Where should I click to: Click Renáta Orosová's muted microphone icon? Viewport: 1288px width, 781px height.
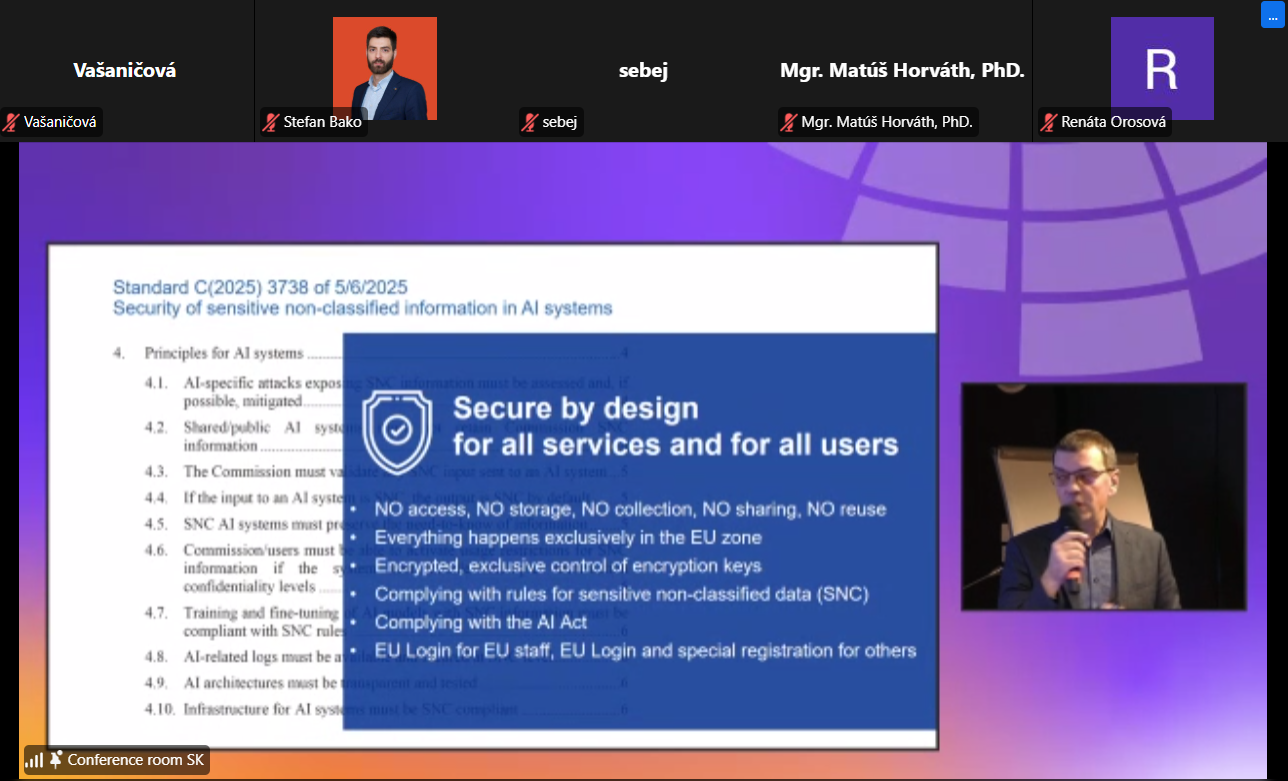(x=1049, y=123)
